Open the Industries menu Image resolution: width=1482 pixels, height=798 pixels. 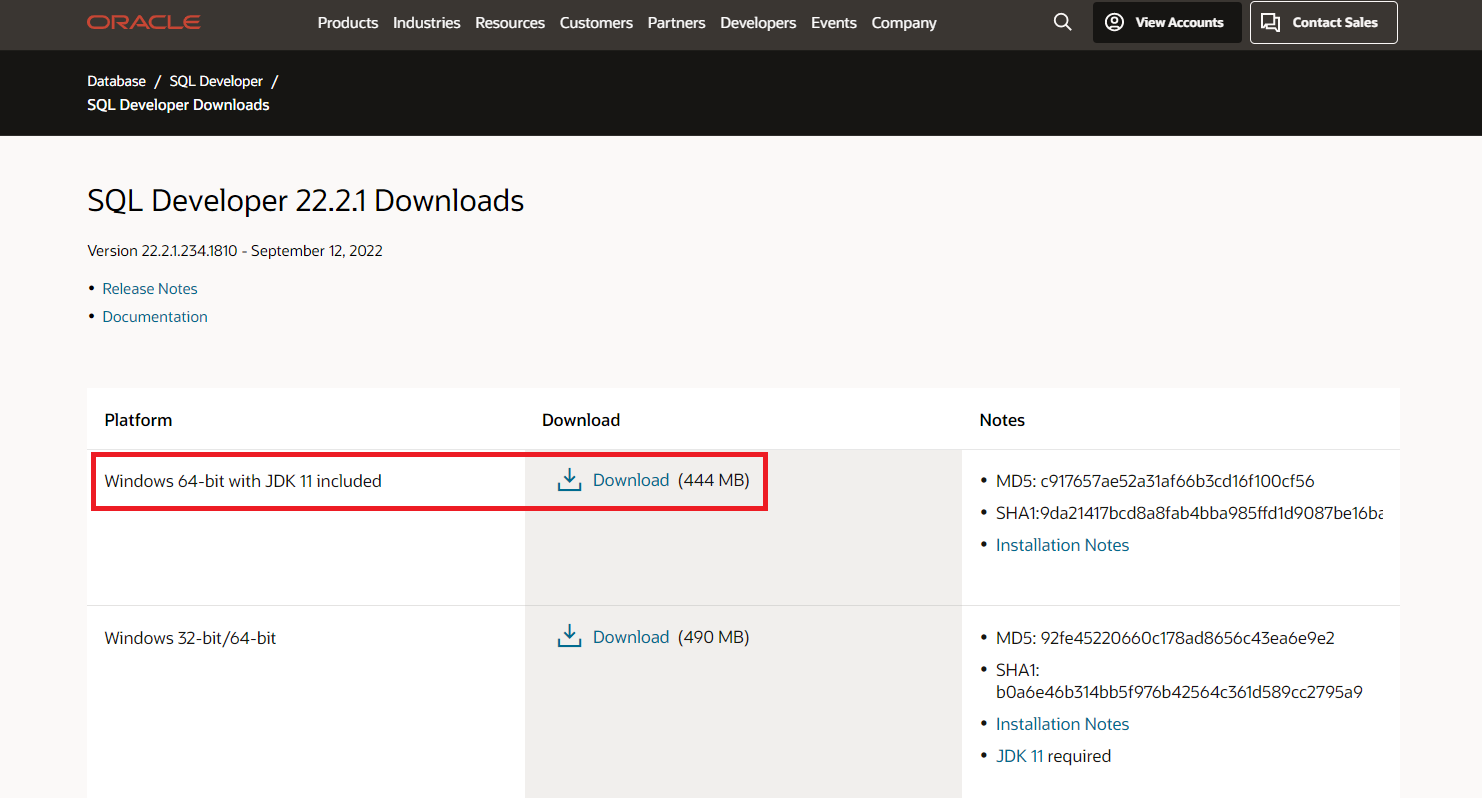[x=427, y=22]
